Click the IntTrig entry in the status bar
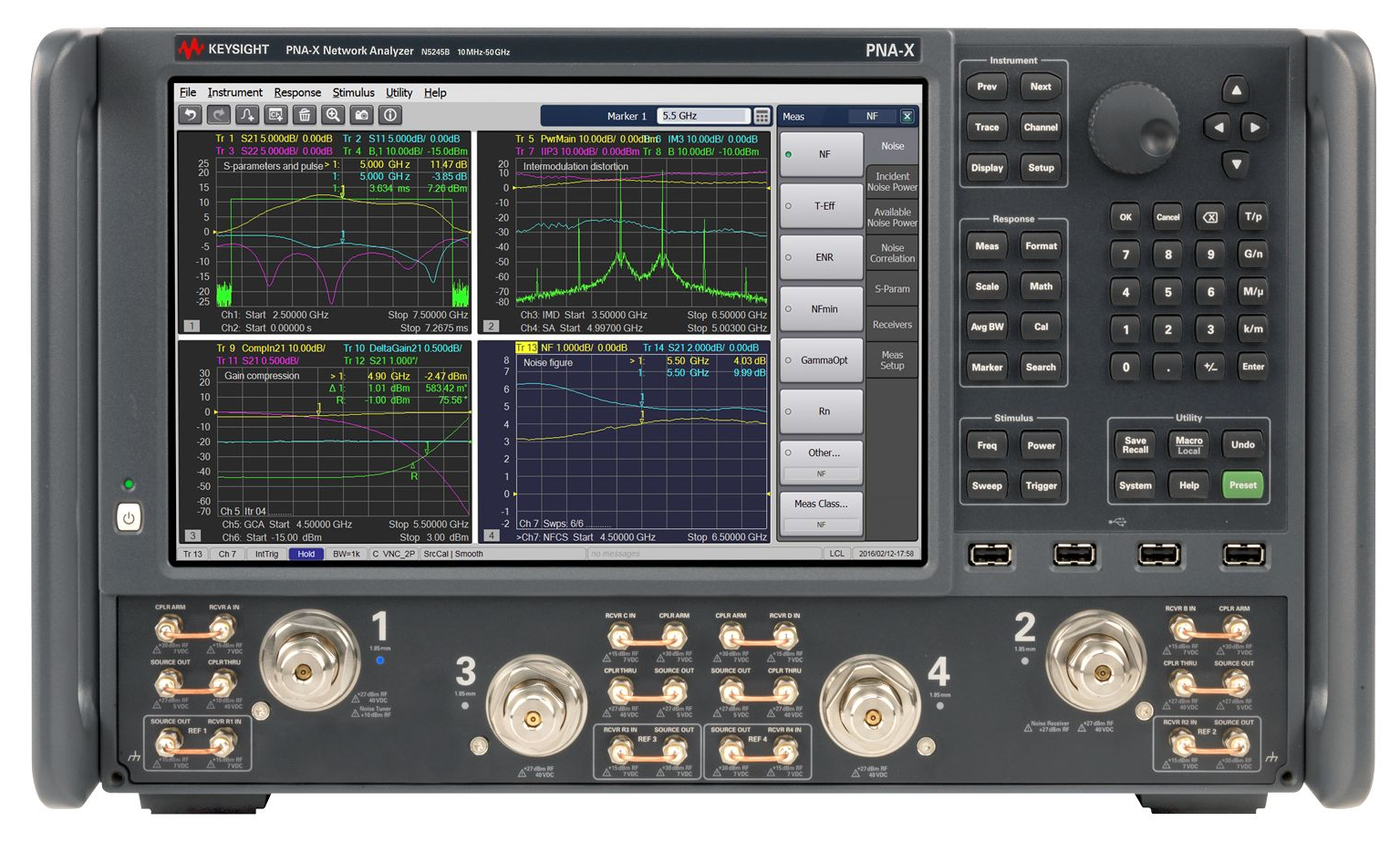The image size is (1400, 842). pyautogui.click(x=266, y=554)
